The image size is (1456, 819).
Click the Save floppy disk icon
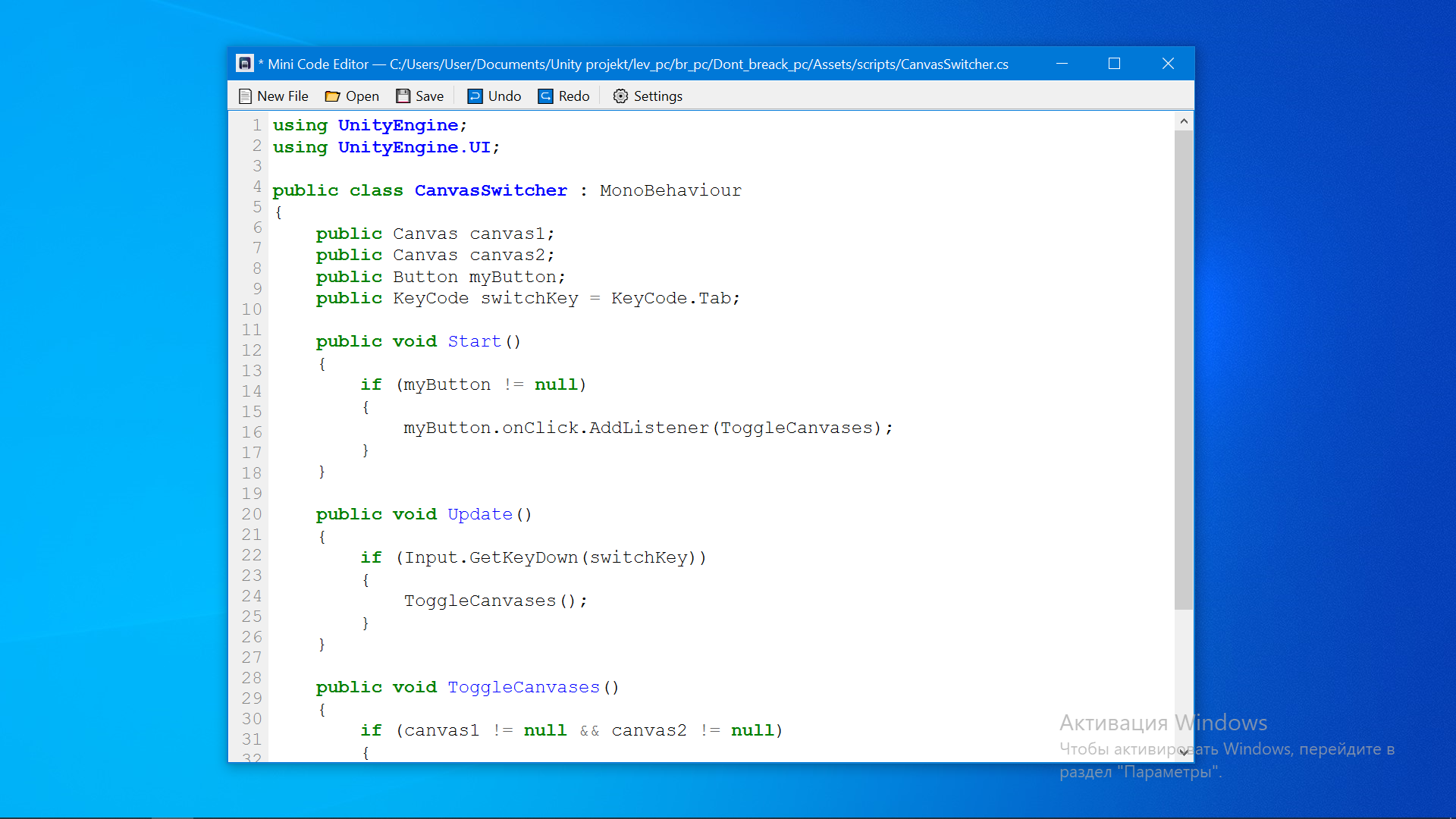pos(403,96)
